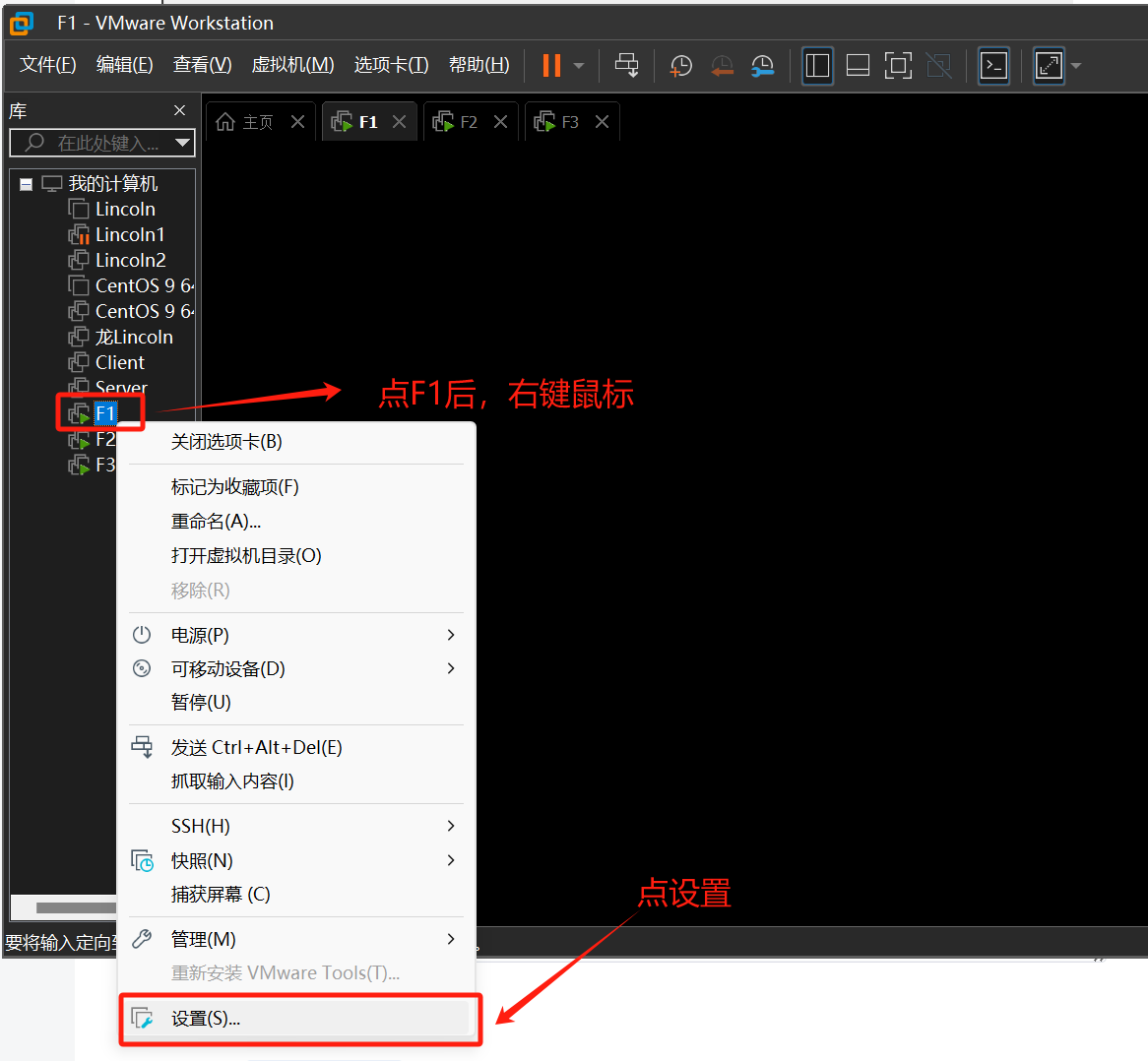
Task: Expand the 电源(P) submenu
Action: click(296, 635)
